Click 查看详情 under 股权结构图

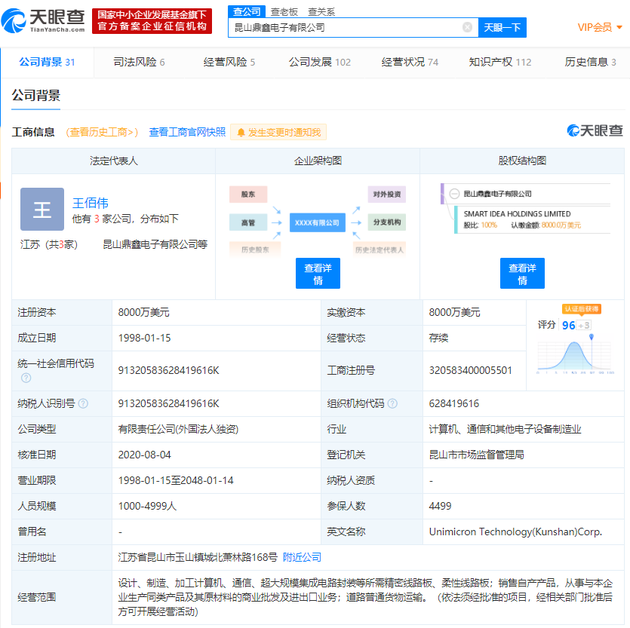coord(522,274)
